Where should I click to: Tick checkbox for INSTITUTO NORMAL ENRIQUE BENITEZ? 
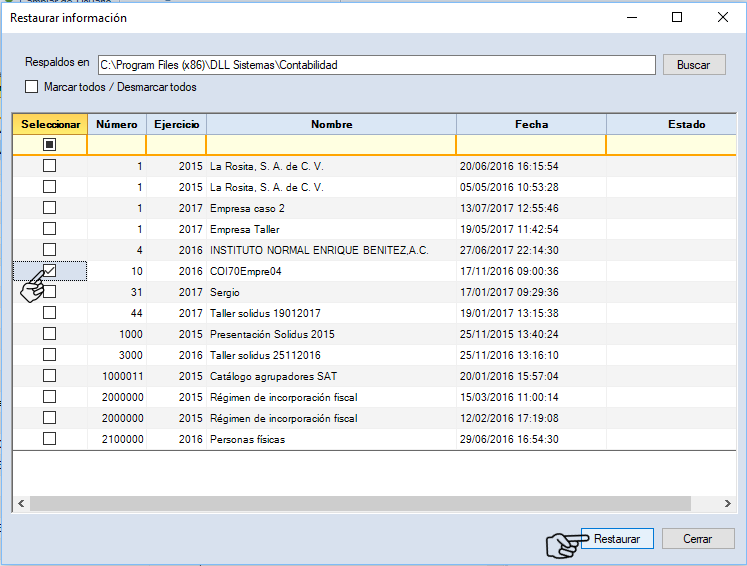49,249
